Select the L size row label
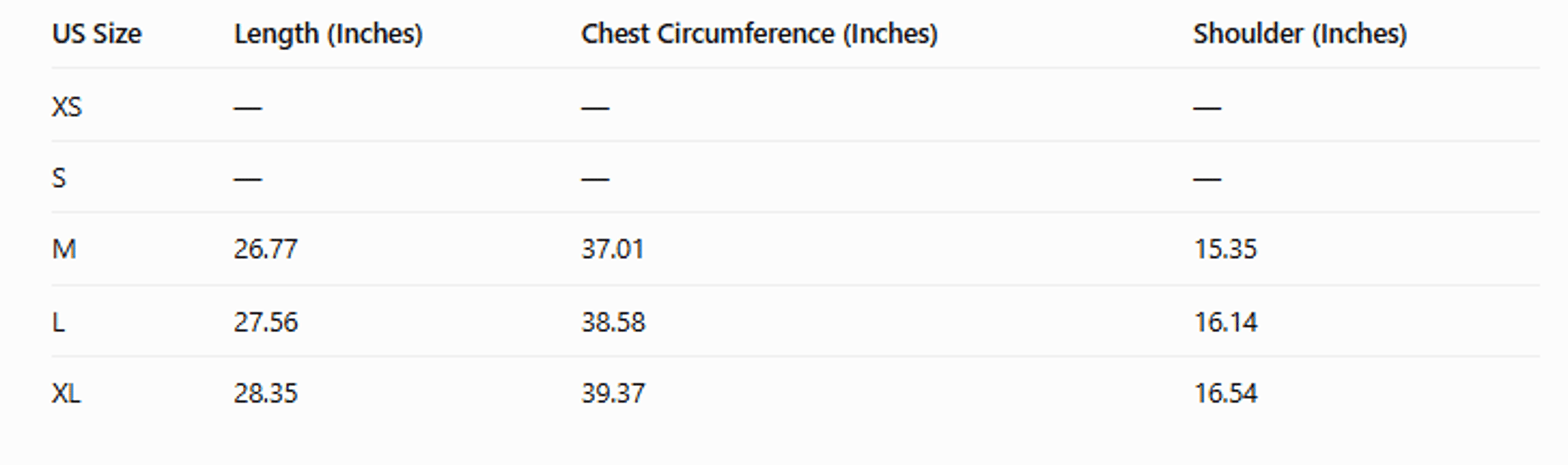The height and width of the screenshot is (465, 1568). (58, 322)
